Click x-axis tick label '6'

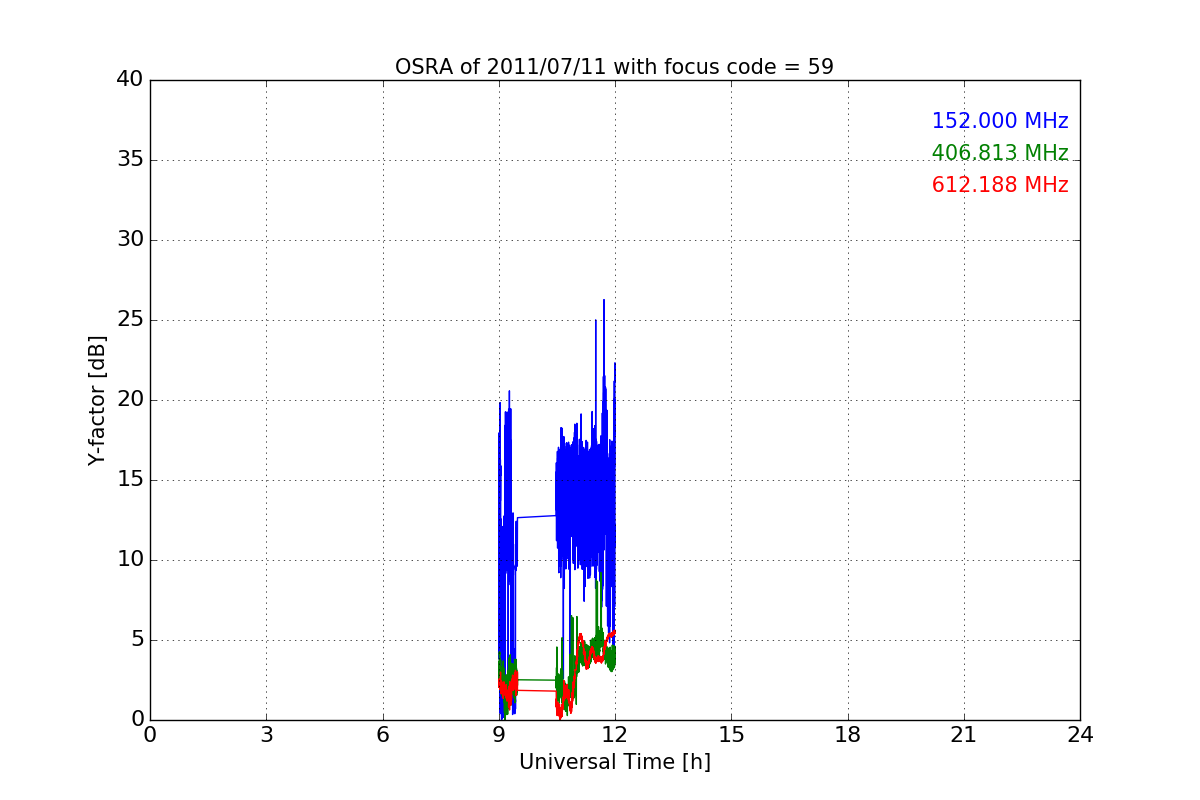[x=383, y=734]
